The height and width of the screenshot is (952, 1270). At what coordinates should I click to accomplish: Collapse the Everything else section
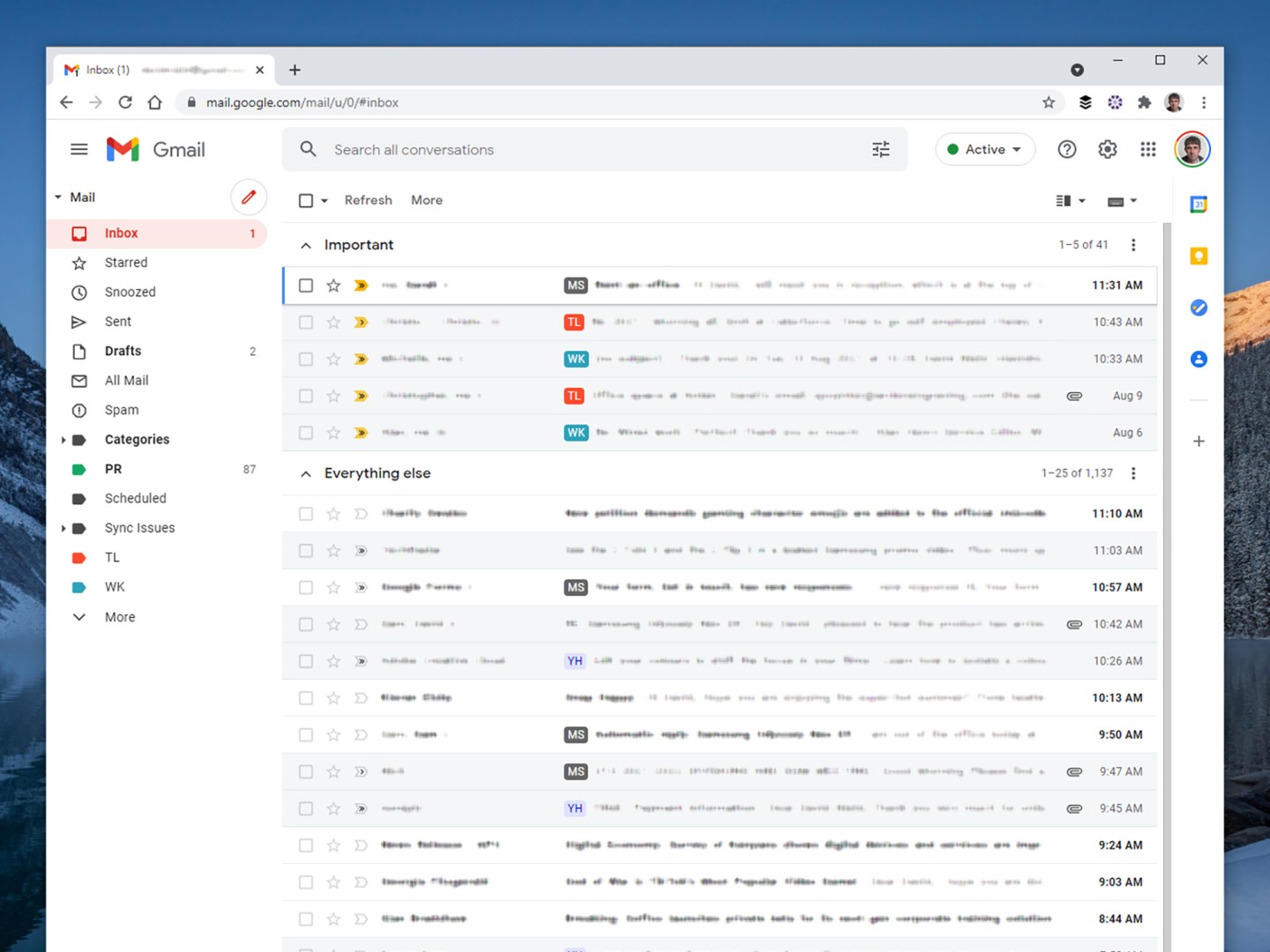point(305,473)
